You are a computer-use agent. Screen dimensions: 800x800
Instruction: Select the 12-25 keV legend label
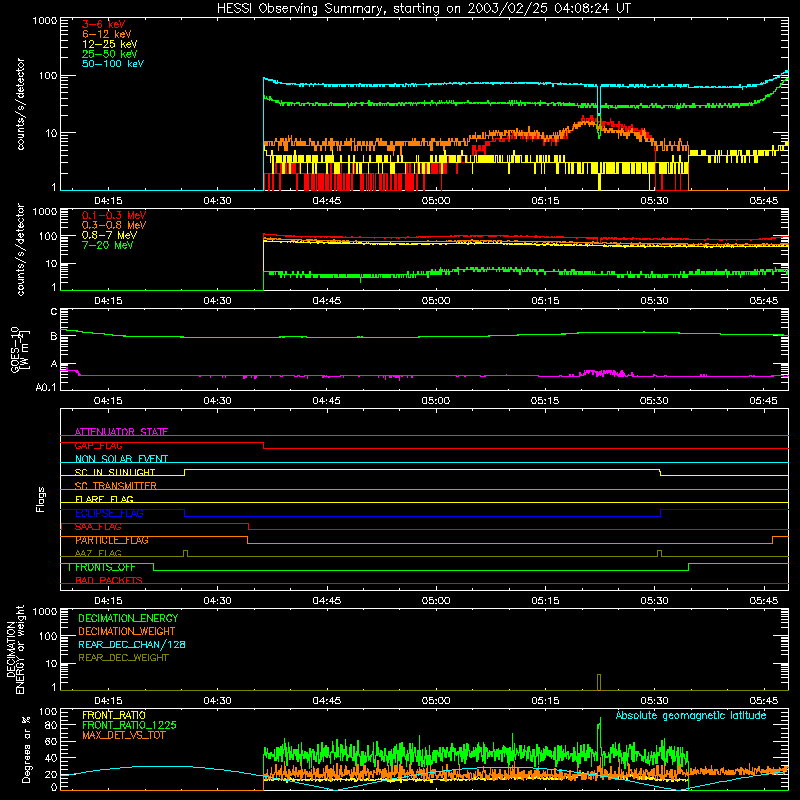(109, 44)
